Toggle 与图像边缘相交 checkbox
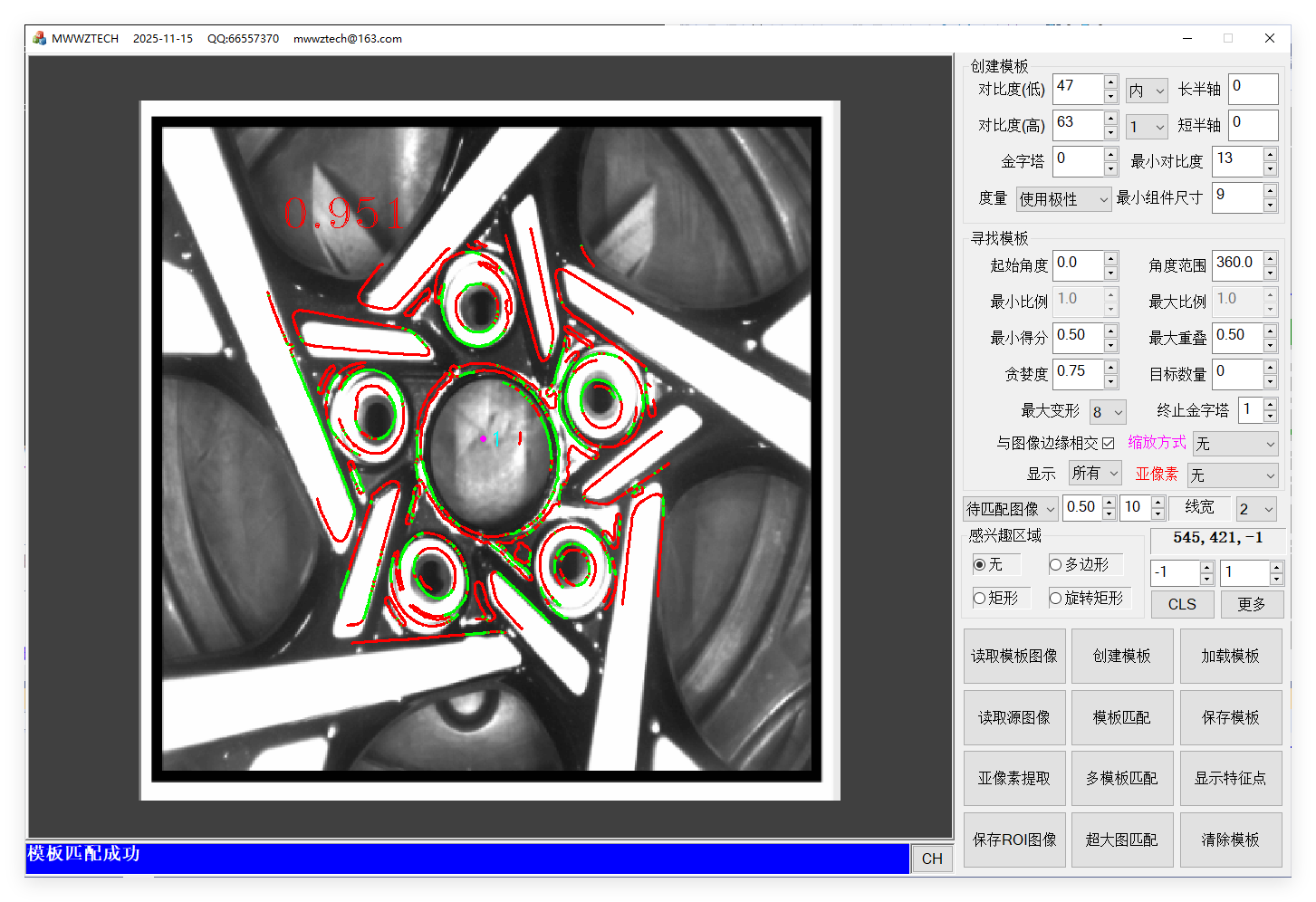 [1108, 443]
